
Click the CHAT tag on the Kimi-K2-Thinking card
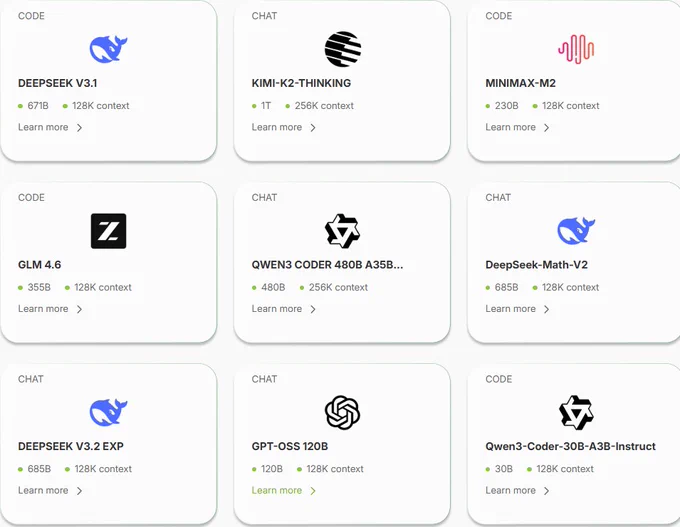(264, 16)
